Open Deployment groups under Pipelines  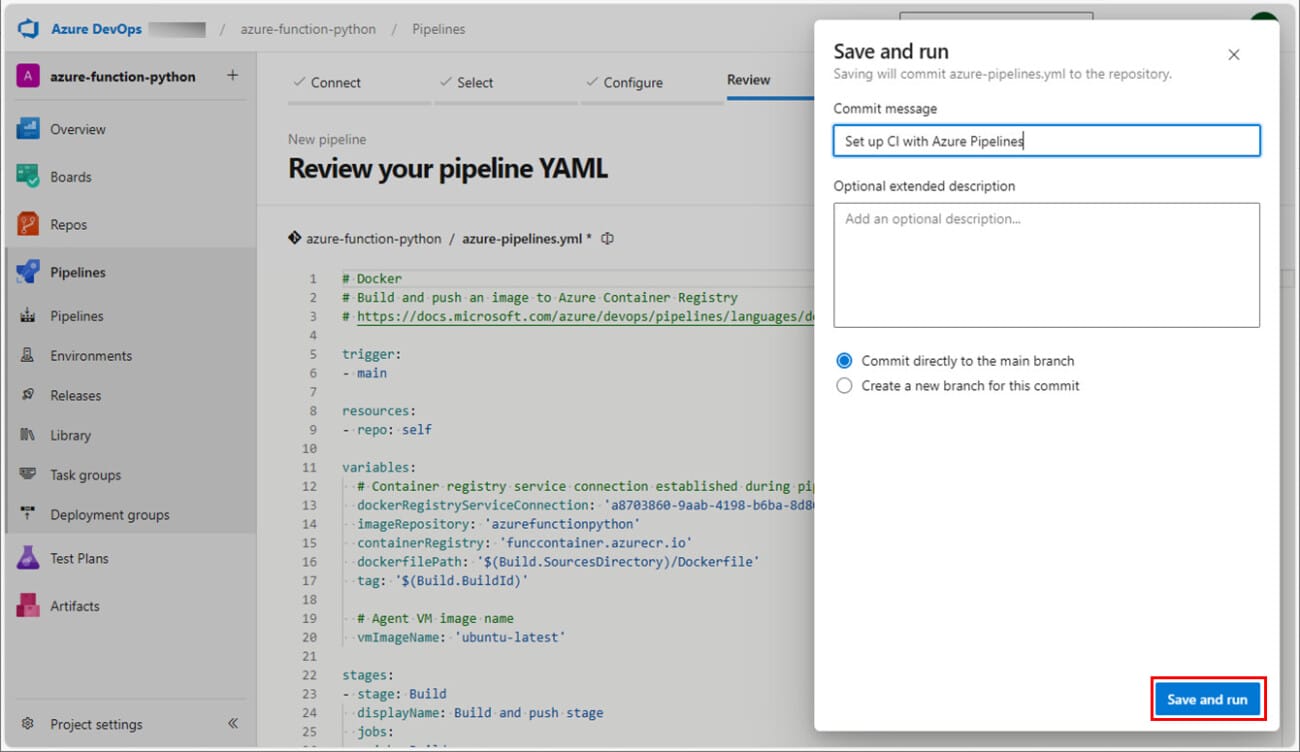click(x=110, y=515)
